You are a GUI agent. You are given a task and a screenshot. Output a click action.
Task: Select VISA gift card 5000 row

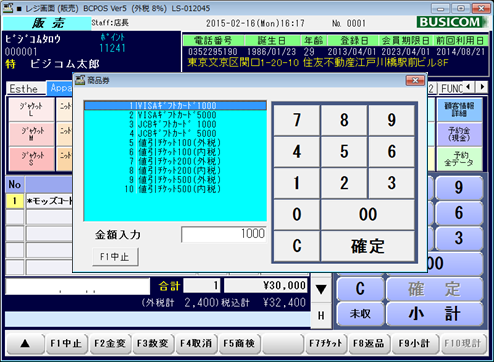[175, 115]
